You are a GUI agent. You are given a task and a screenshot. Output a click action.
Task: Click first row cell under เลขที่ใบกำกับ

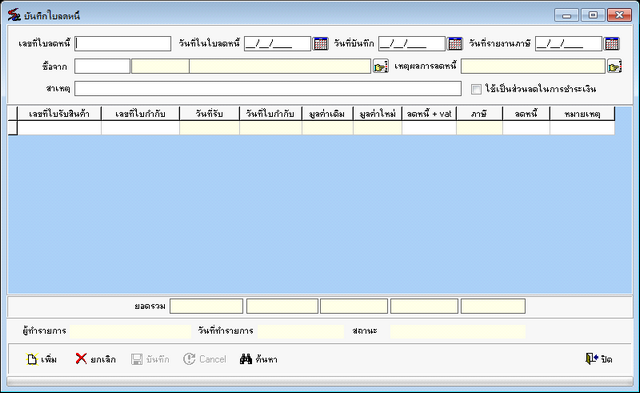click(x=140, y=128)
